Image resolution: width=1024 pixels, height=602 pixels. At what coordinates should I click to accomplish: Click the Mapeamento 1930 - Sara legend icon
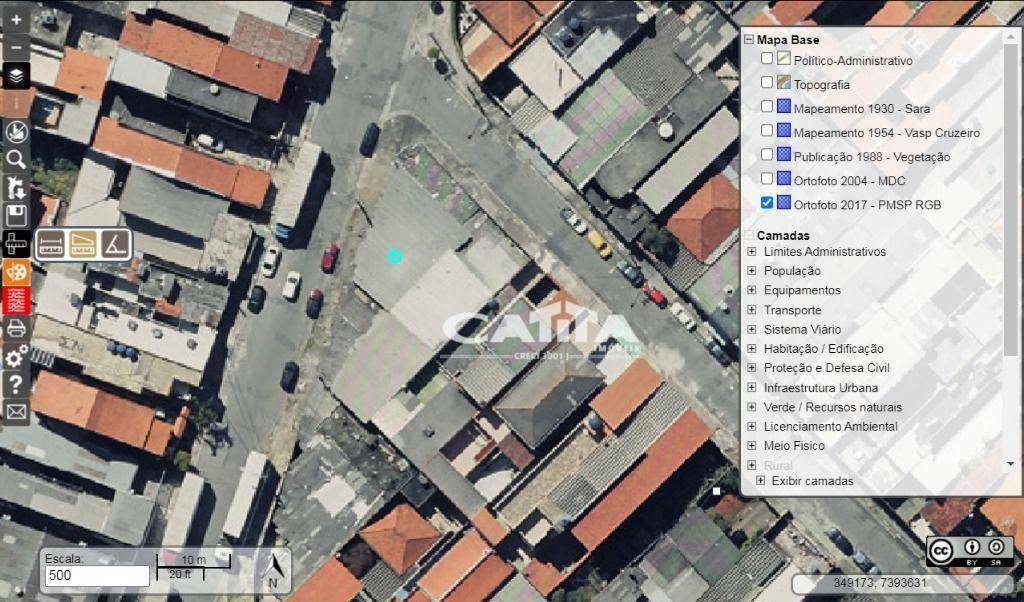[784, 106]
